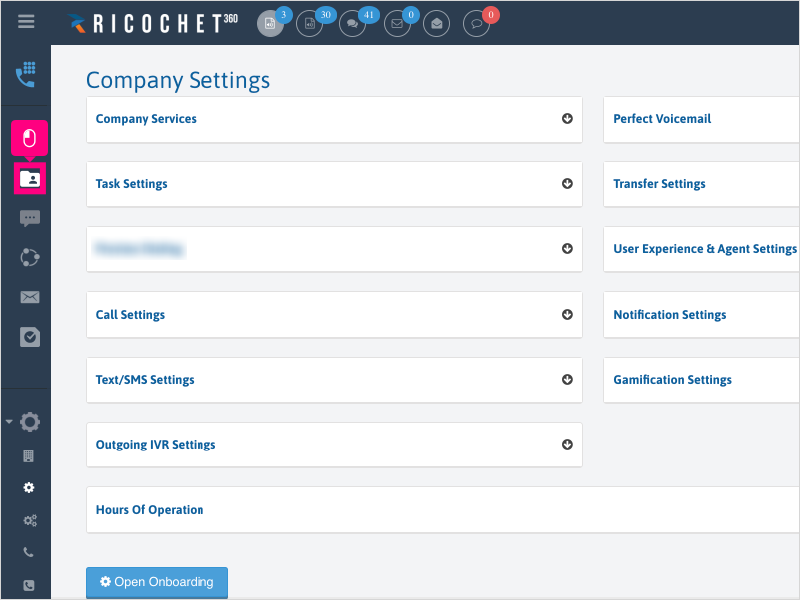Open the tasks checkmark sidebar icon

click(30, 337)
